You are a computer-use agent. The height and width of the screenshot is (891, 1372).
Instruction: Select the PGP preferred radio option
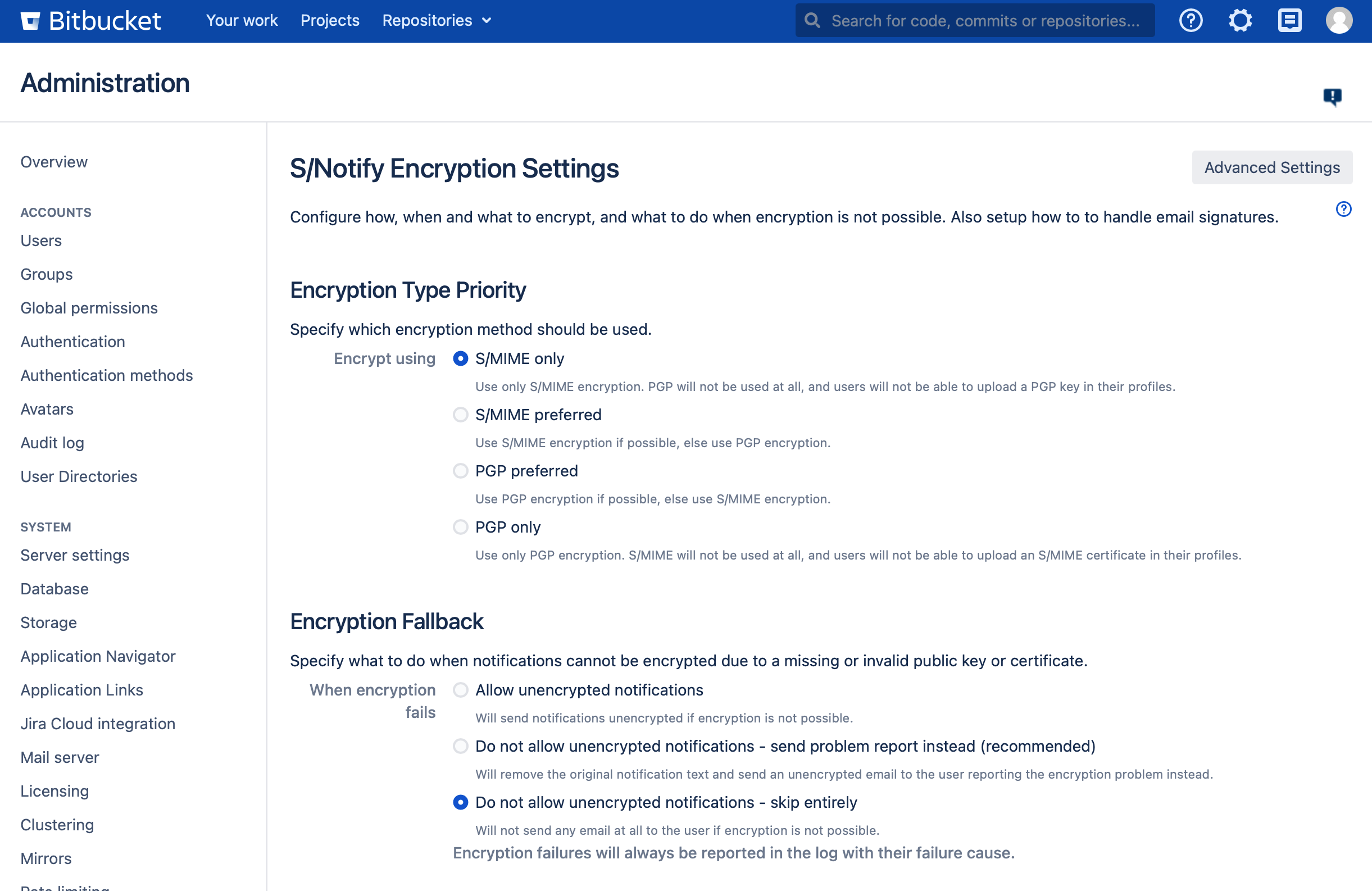(x=460, y=471)
